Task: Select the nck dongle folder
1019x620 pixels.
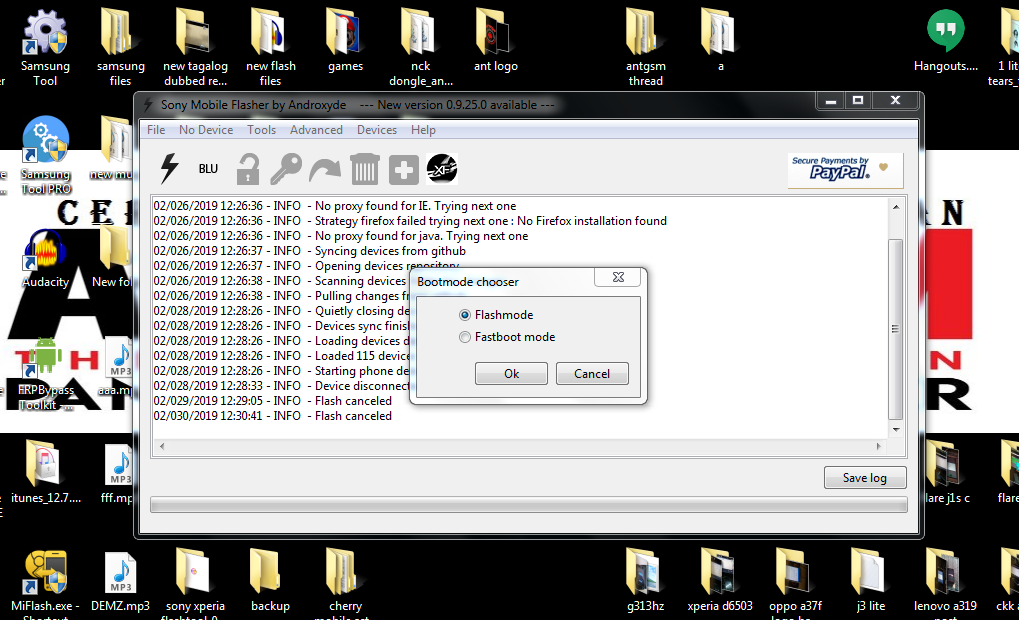Action: [x=420, y=48]
